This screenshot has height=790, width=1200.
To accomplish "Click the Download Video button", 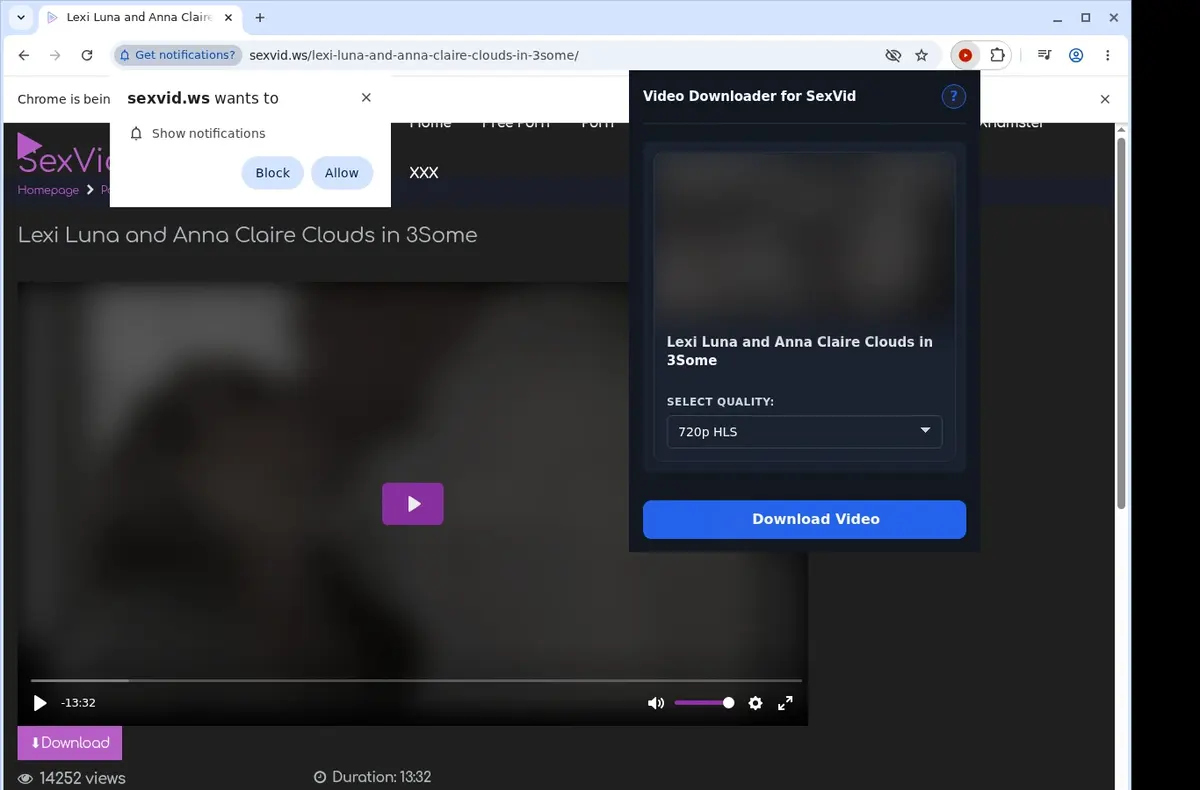I will [804, 519].
